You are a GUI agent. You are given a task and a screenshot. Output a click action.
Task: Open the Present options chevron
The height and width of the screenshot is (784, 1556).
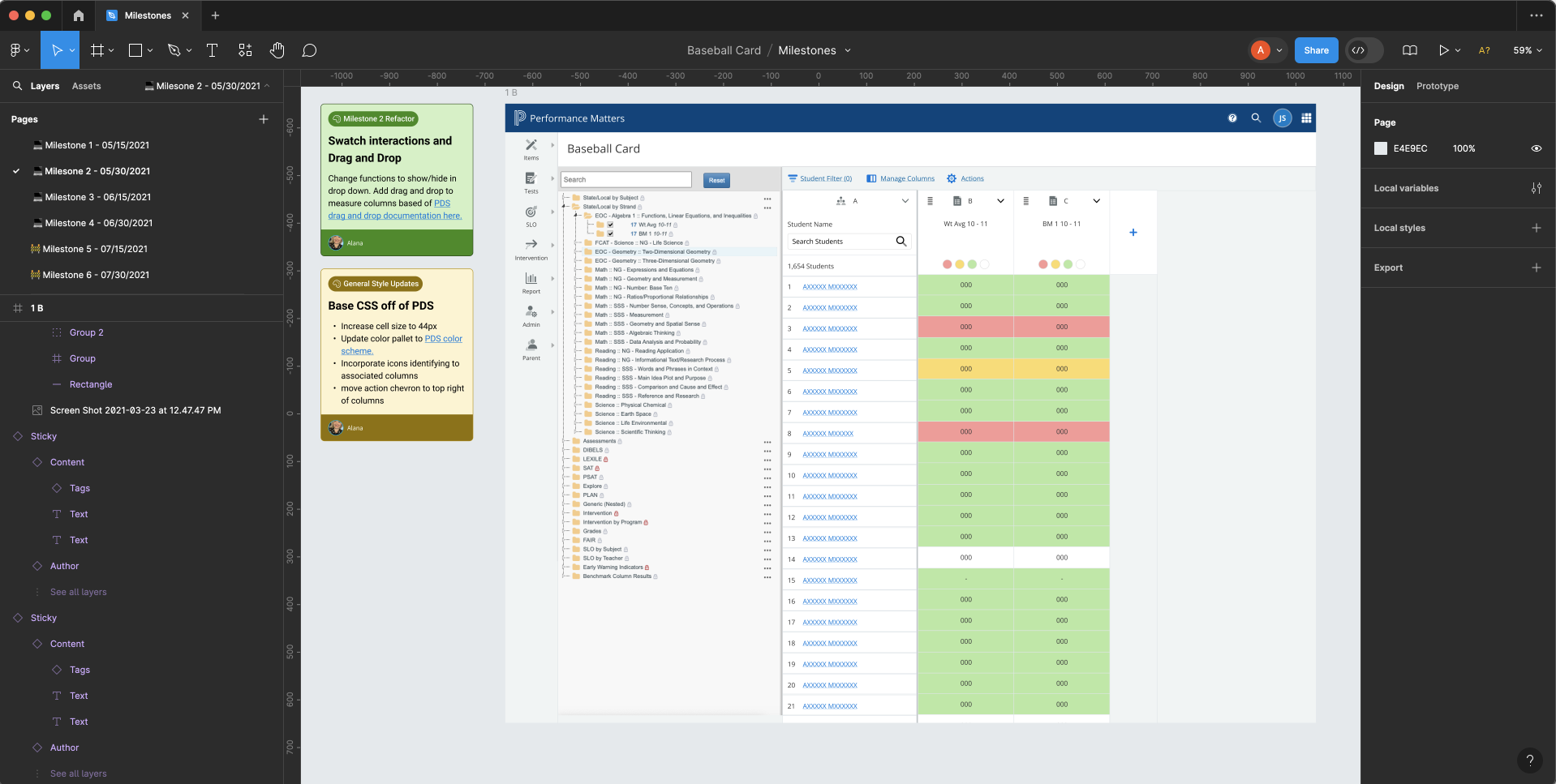coord(1458,50)
